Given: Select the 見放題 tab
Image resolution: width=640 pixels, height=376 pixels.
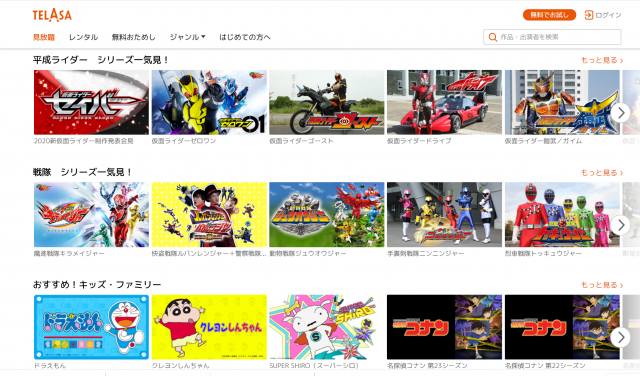Looking at the screenshot, I should [x=44, y=37].
